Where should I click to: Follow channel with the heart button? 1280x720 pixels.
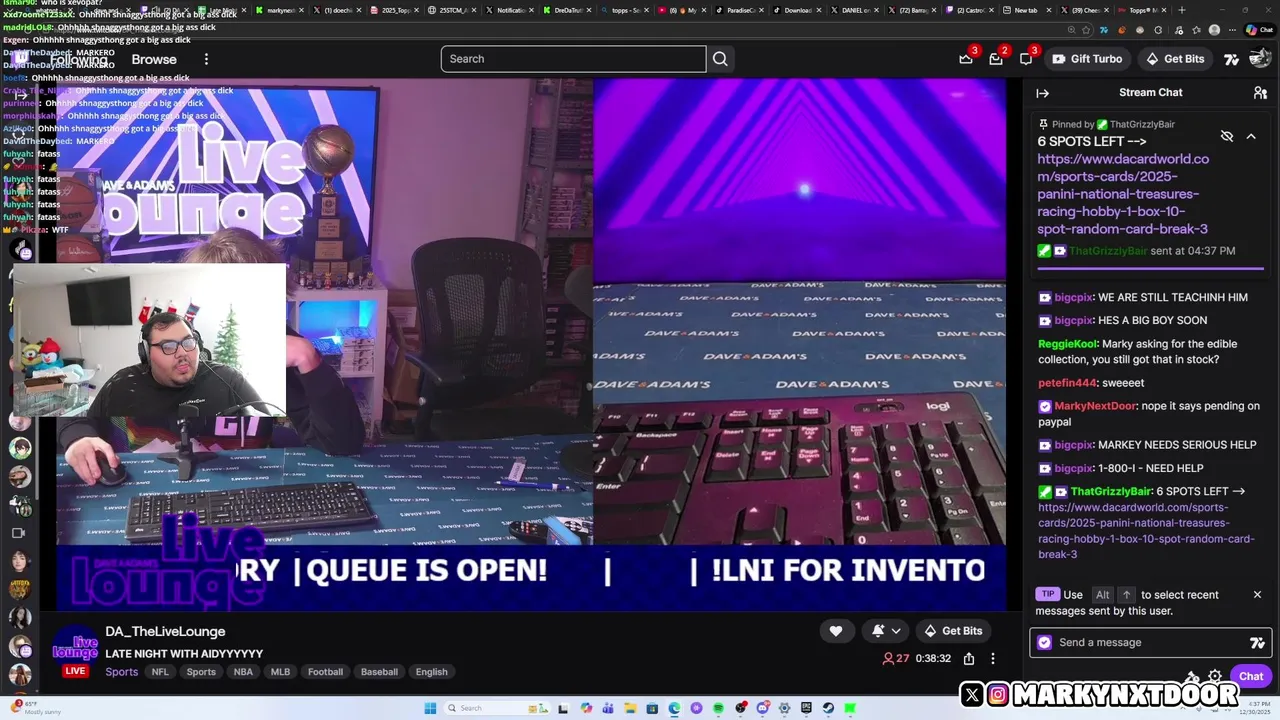(x=836, y=631)
